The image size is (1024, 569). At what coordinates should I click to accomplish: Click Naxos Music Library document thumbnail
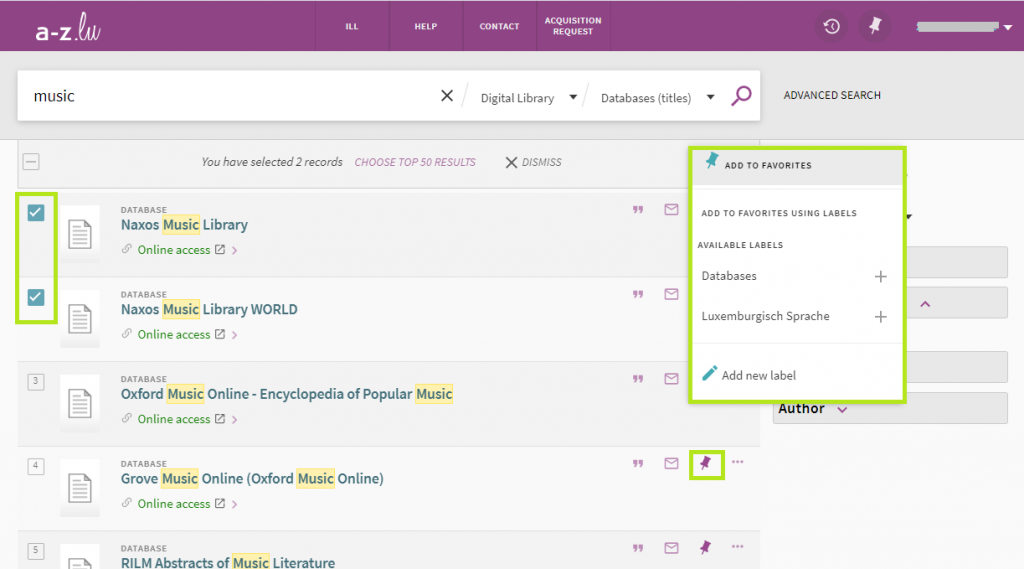[80, 234]
